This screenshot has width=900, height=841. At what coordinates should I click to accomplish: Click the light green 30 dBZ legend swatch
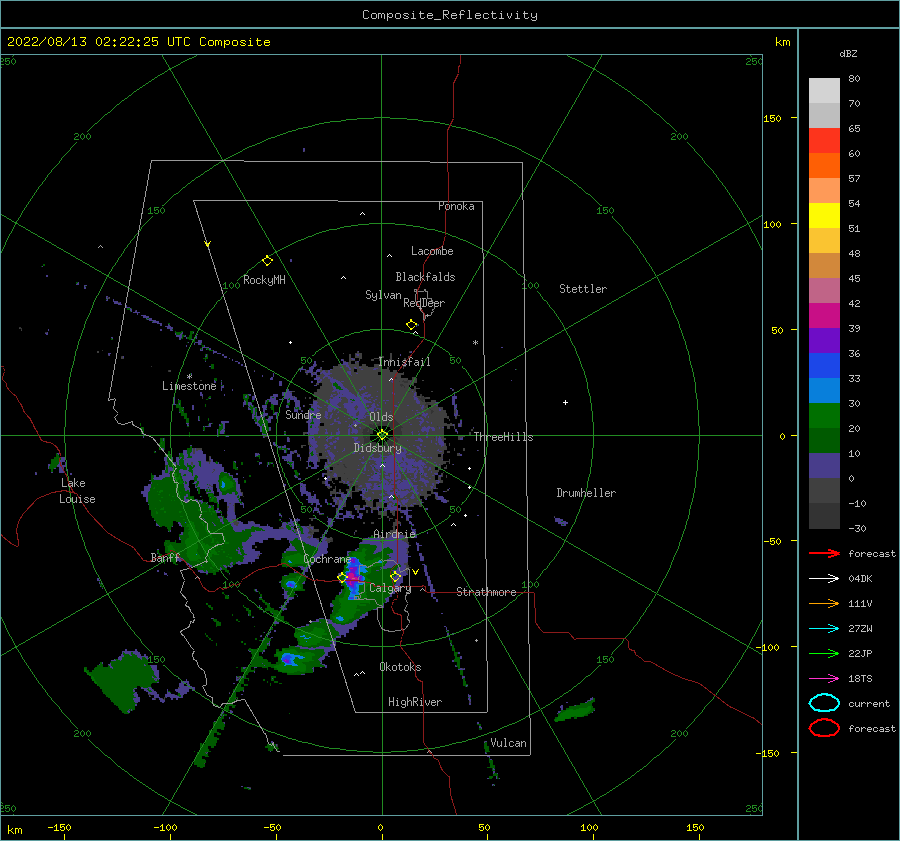coord(824,415)
